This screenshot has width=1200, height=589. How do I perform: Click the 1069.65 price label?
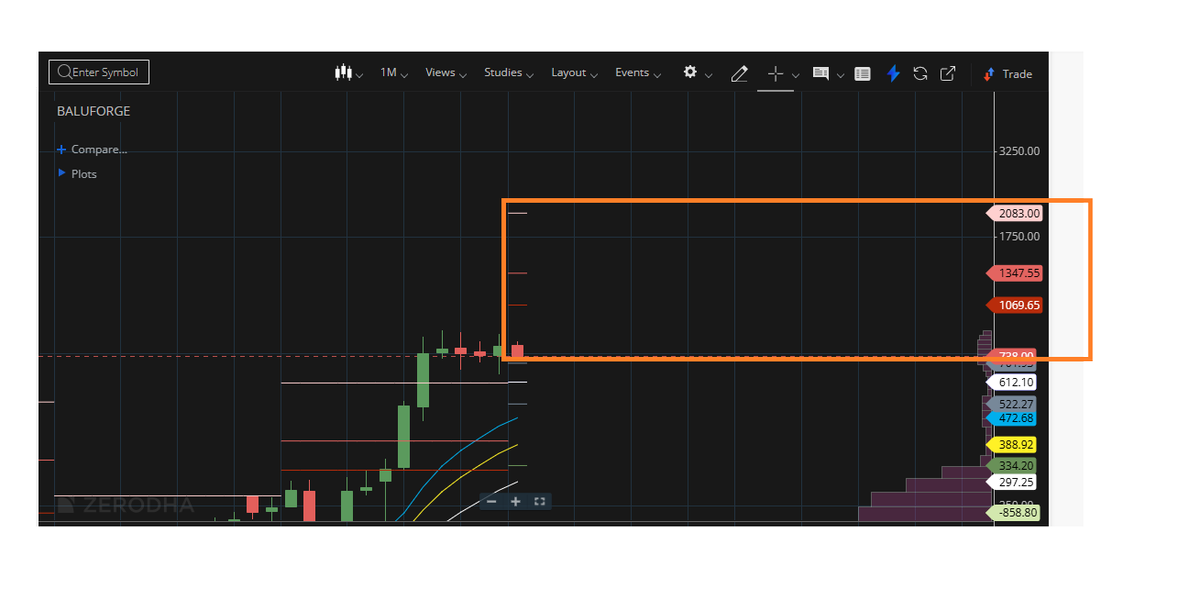tap(1015, 305)
